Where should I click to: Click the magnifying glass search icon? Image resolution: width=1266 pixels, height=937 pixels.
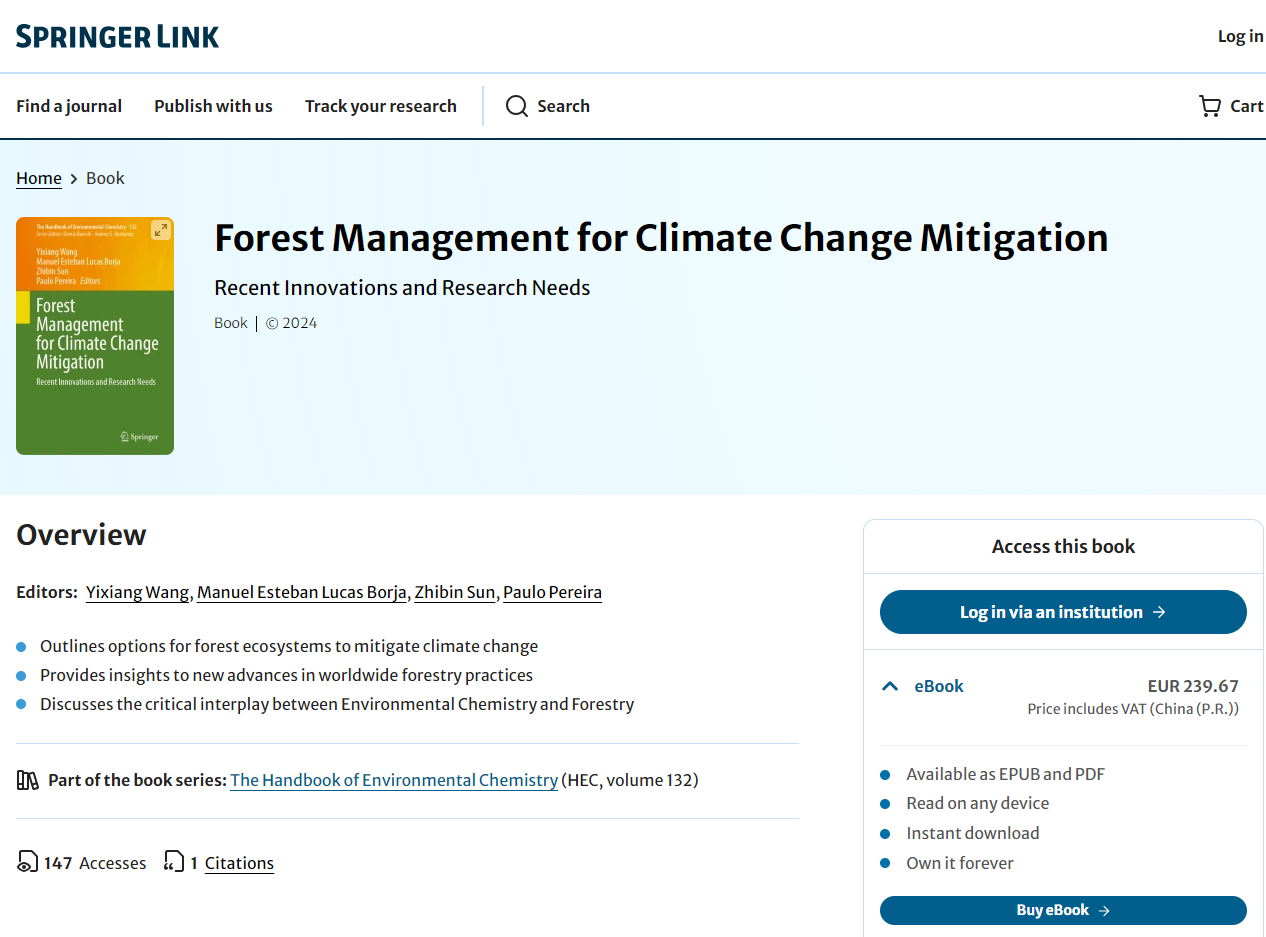click(516, 106)
